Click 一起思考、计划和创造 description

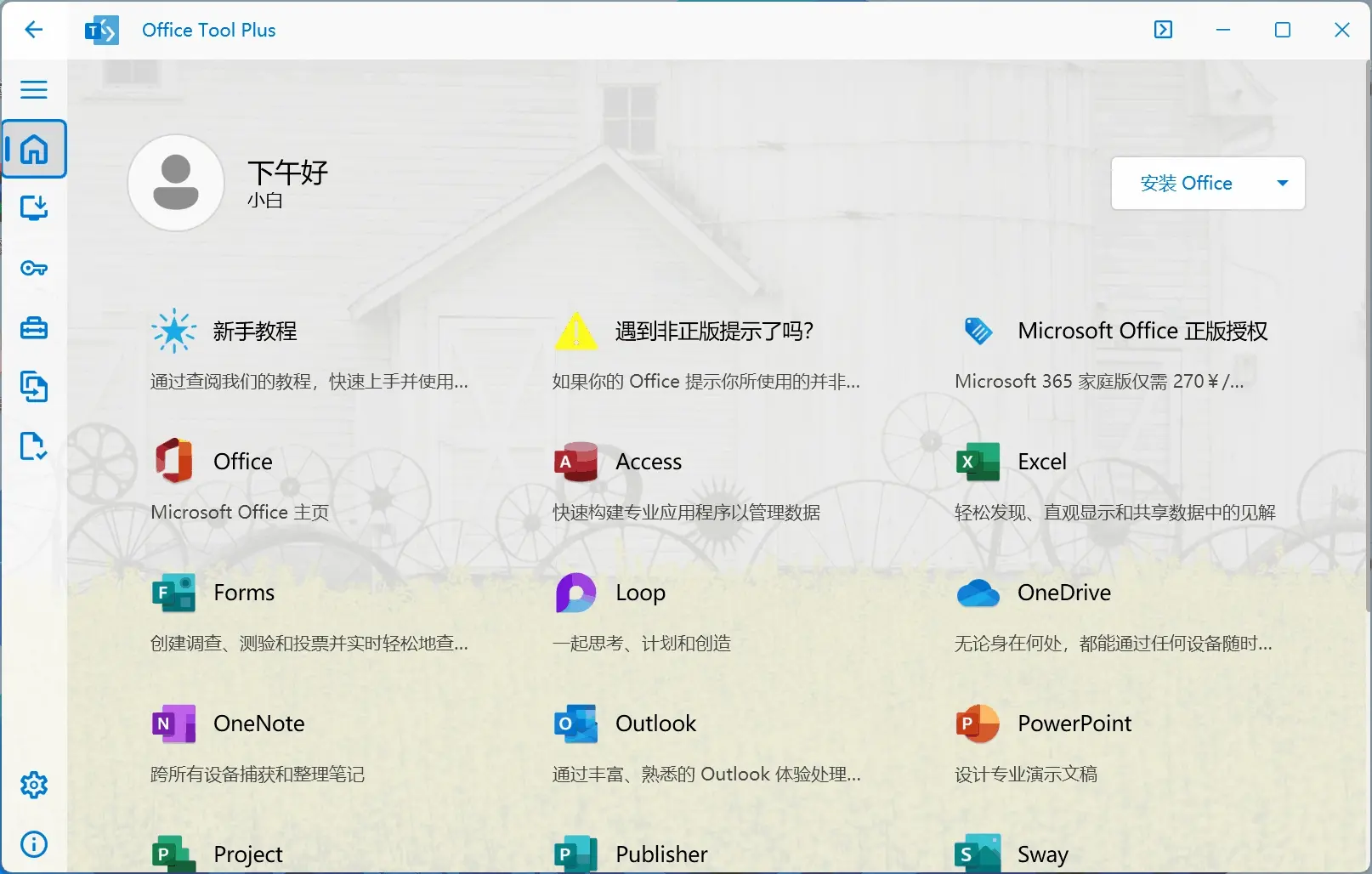pos(642,643)
